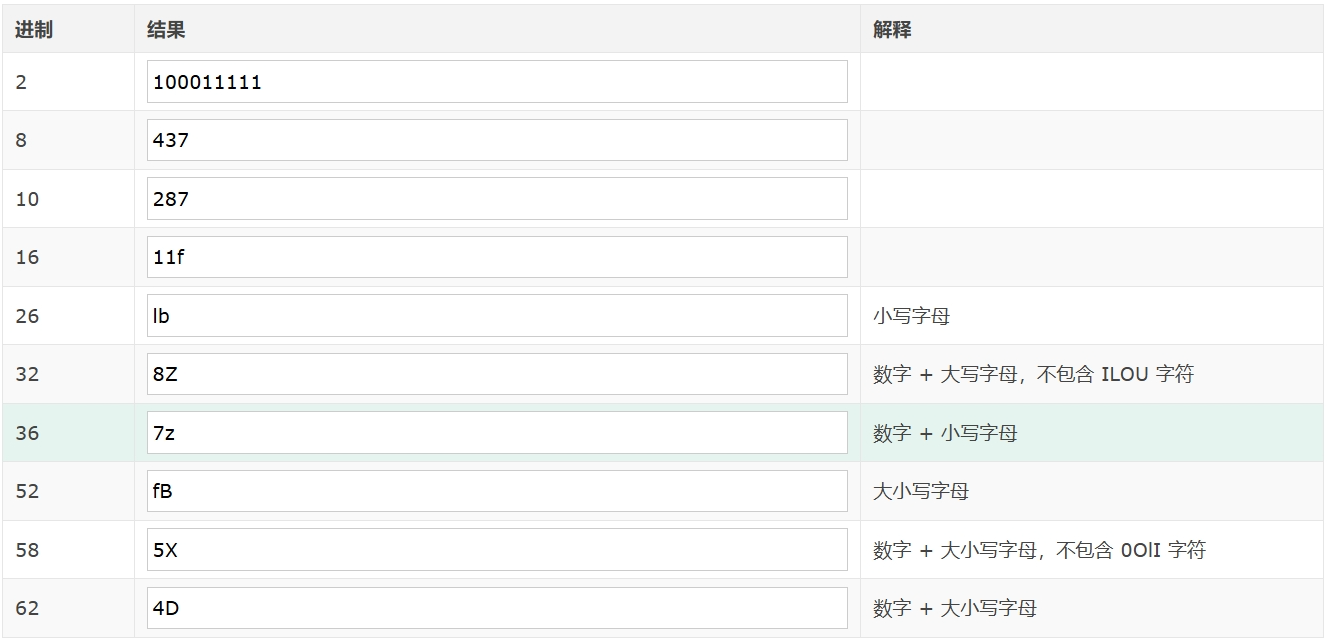Click the explanation mentioning ILOU characters
Image resolution: width=1327 pixels, height=640 pixels.
pos(1033,374)
